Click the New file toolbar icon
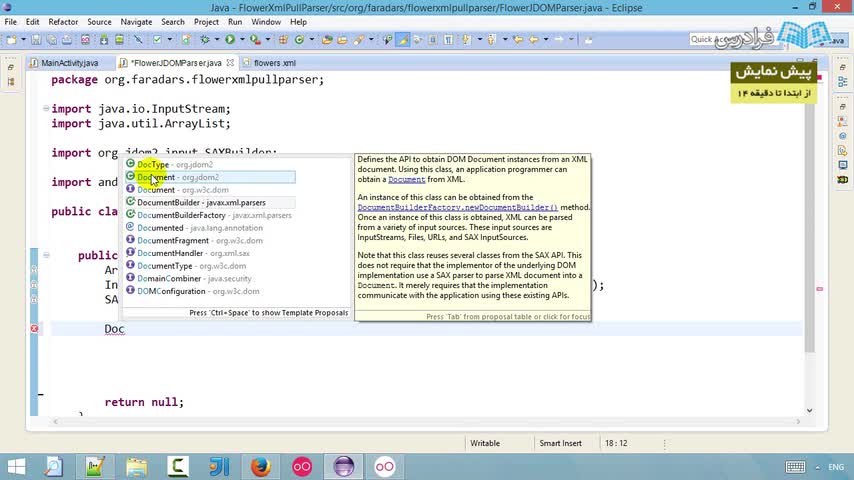The image size is (854, 480). pyautogui.click(x=11, y=40)
